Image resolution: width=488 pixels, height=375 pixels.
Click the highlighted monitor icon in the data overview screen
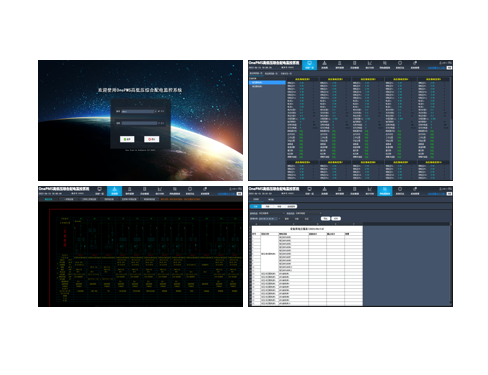(309, 65)
